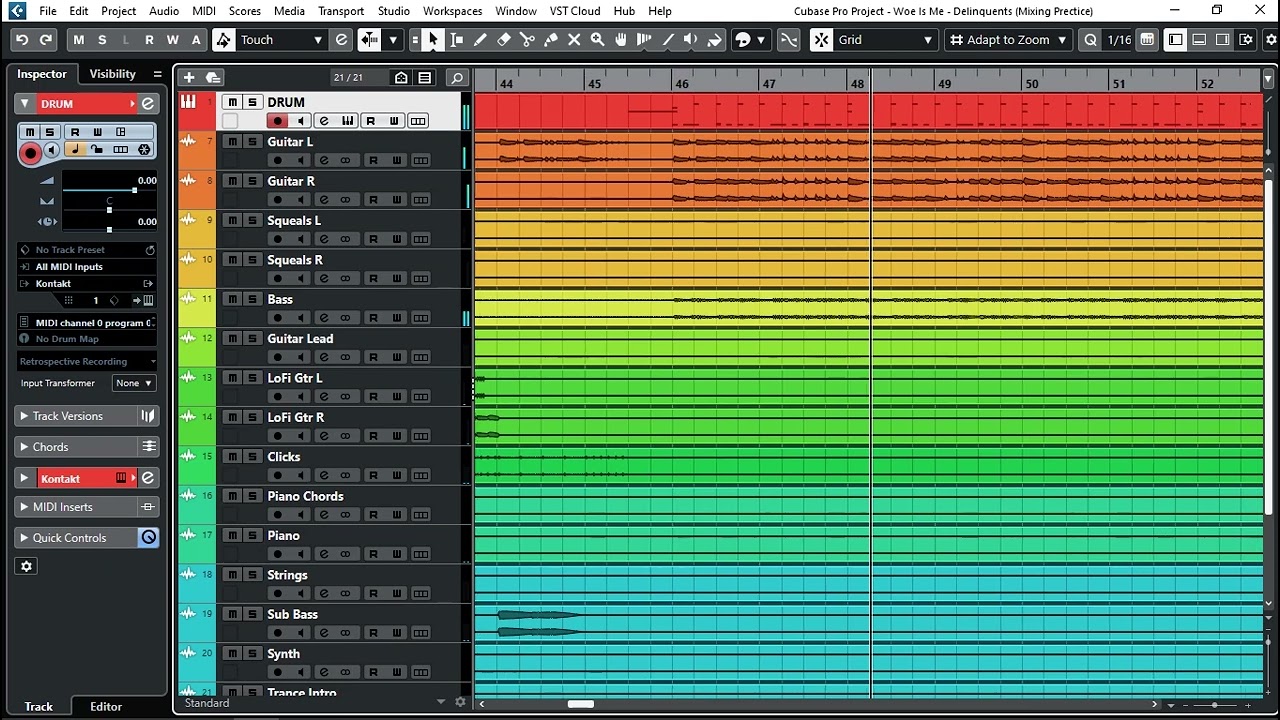Toggle monitor on Strings track

click(x=300, y=593)
